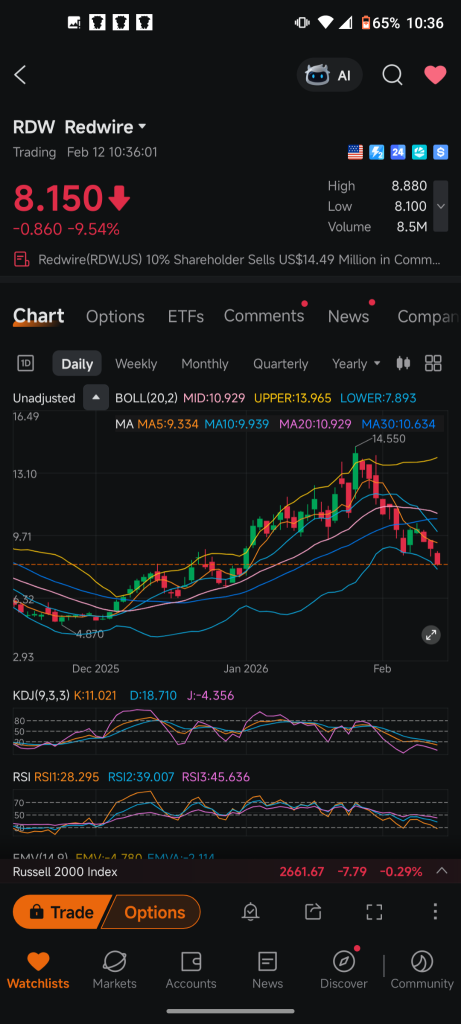Remove RDW from favorites with heart icon

tap(436, 75)
